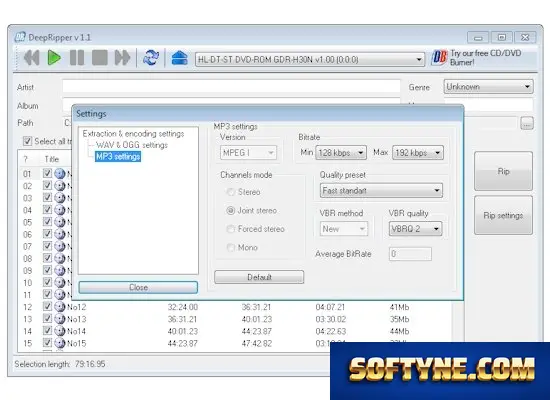The width and height of the screenshot is (550, 400).
Task: Refresh the disc with blue arrows icon
Action: pos(151,58)
